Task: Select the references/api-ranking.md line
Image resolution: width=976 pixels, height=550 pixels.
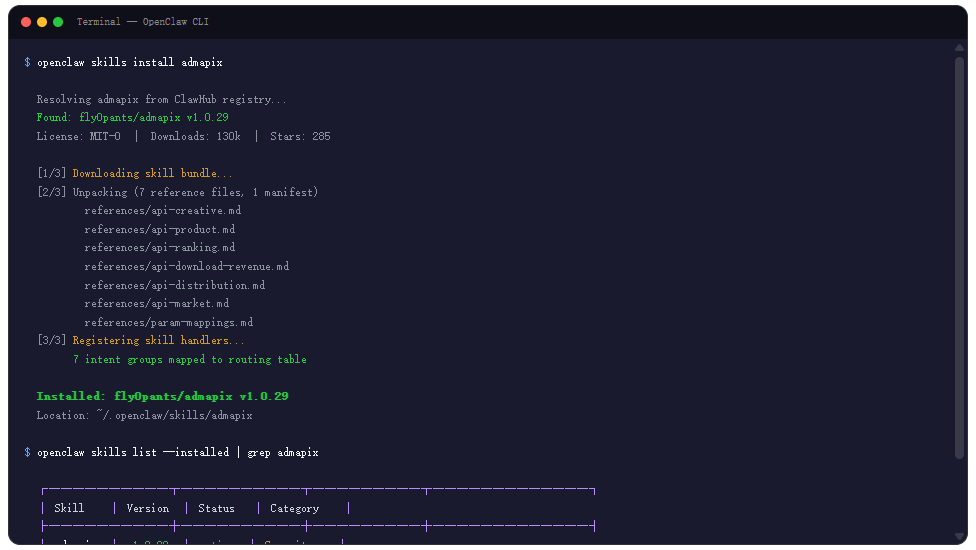Action: (159, 248)
